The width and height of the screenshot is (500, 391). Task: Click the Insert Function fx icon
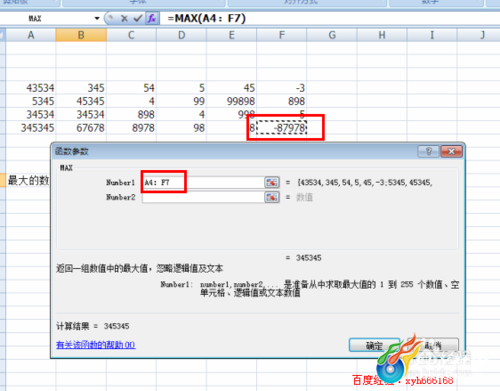pos(152,18)
